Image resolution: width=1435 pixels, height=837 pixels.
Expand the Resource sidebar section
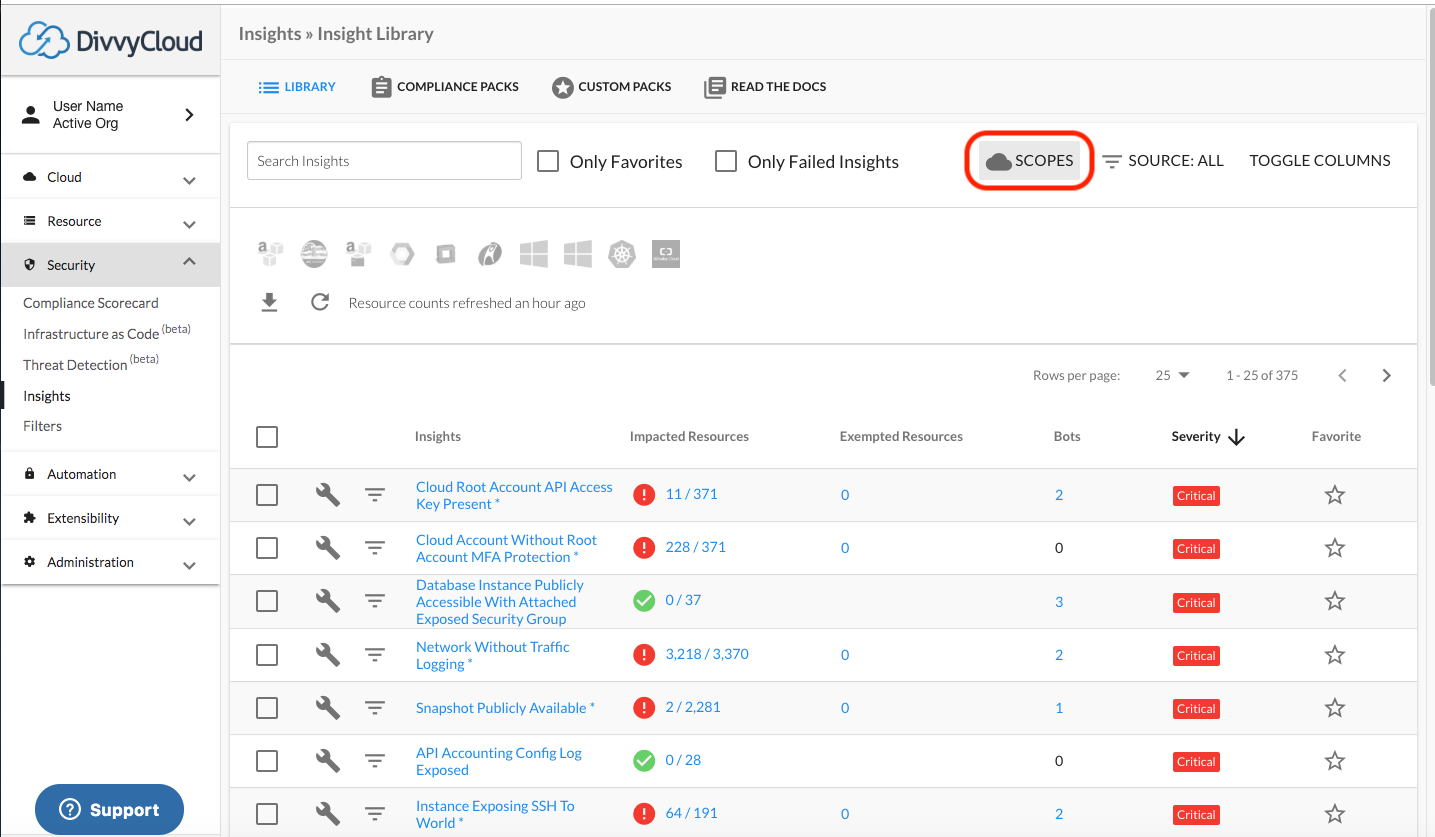point(110,221)
